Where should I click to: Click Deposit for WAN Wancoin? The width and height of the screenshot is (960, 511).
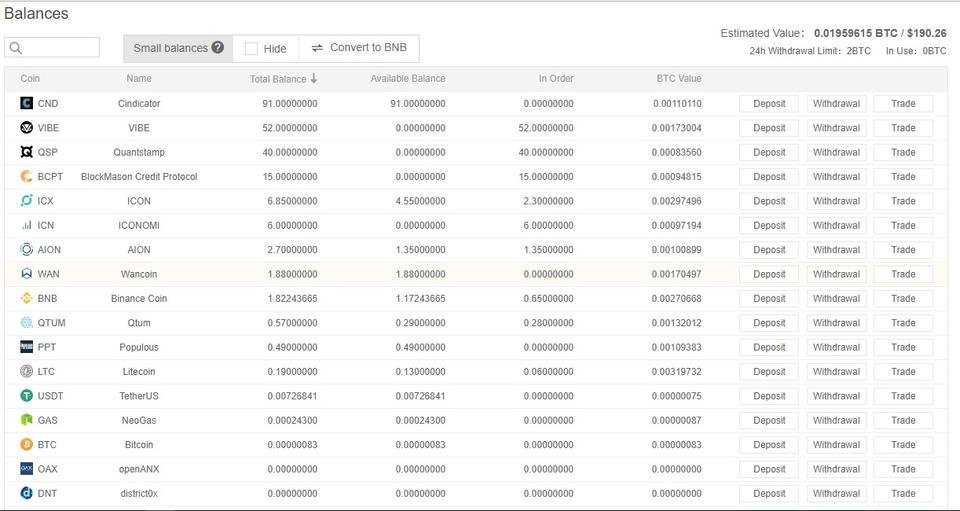coord(769,274)
